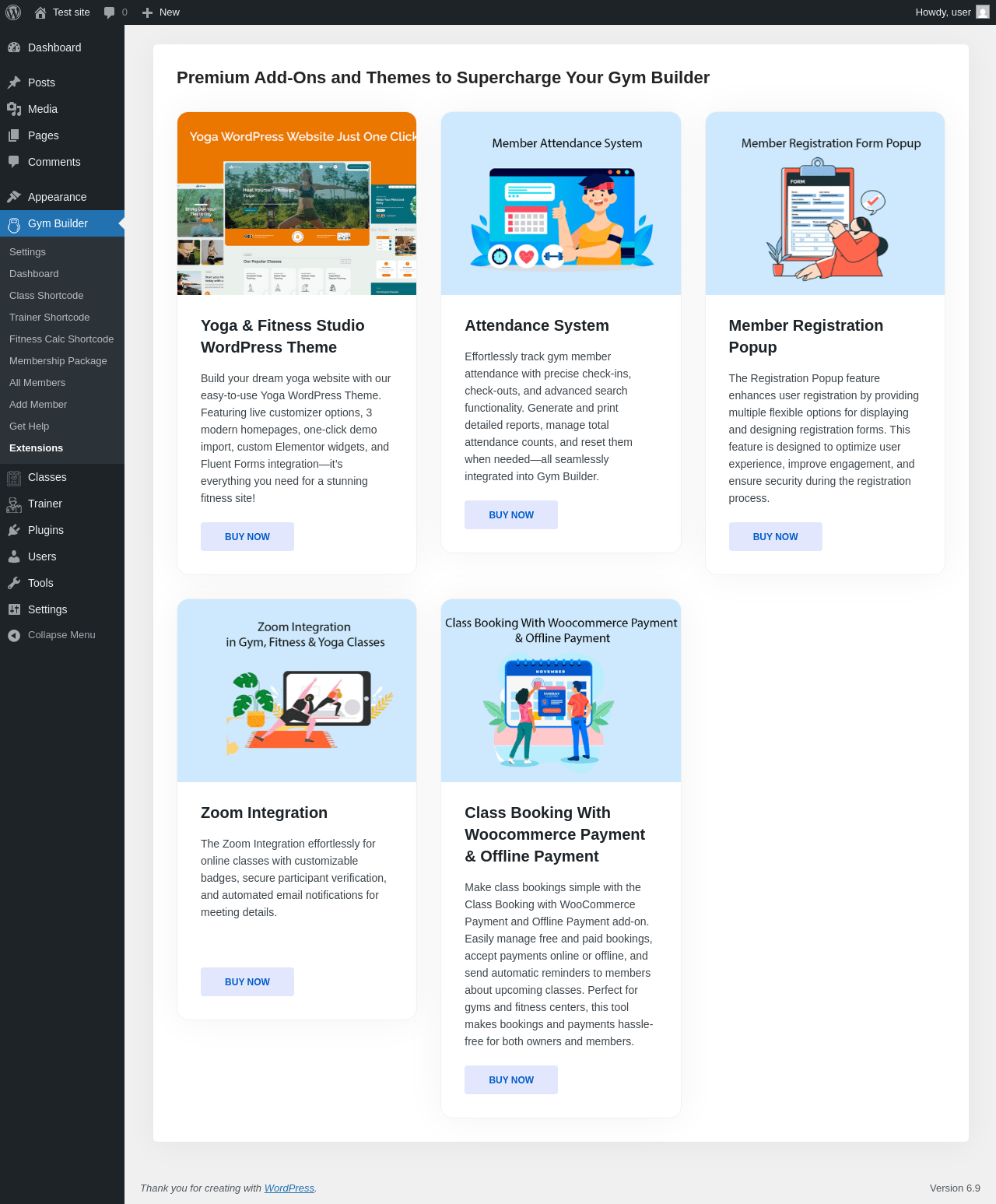This screenshot has width=996, height=1204.
Task: Buy the Zoom Integration add-on
Action: (x=247, y=982)
